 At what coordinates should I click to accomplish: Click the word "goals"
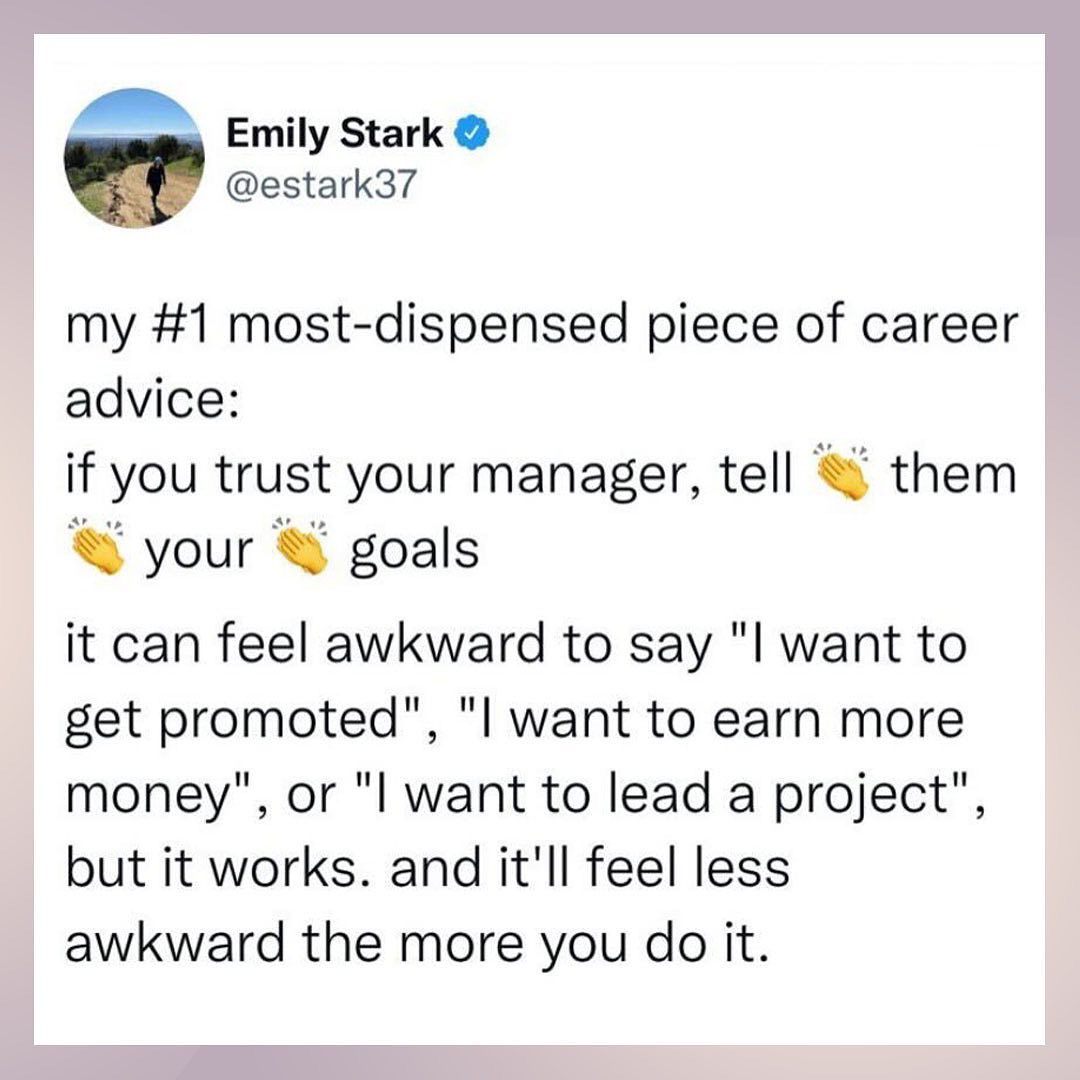click(x=414, y=551)
